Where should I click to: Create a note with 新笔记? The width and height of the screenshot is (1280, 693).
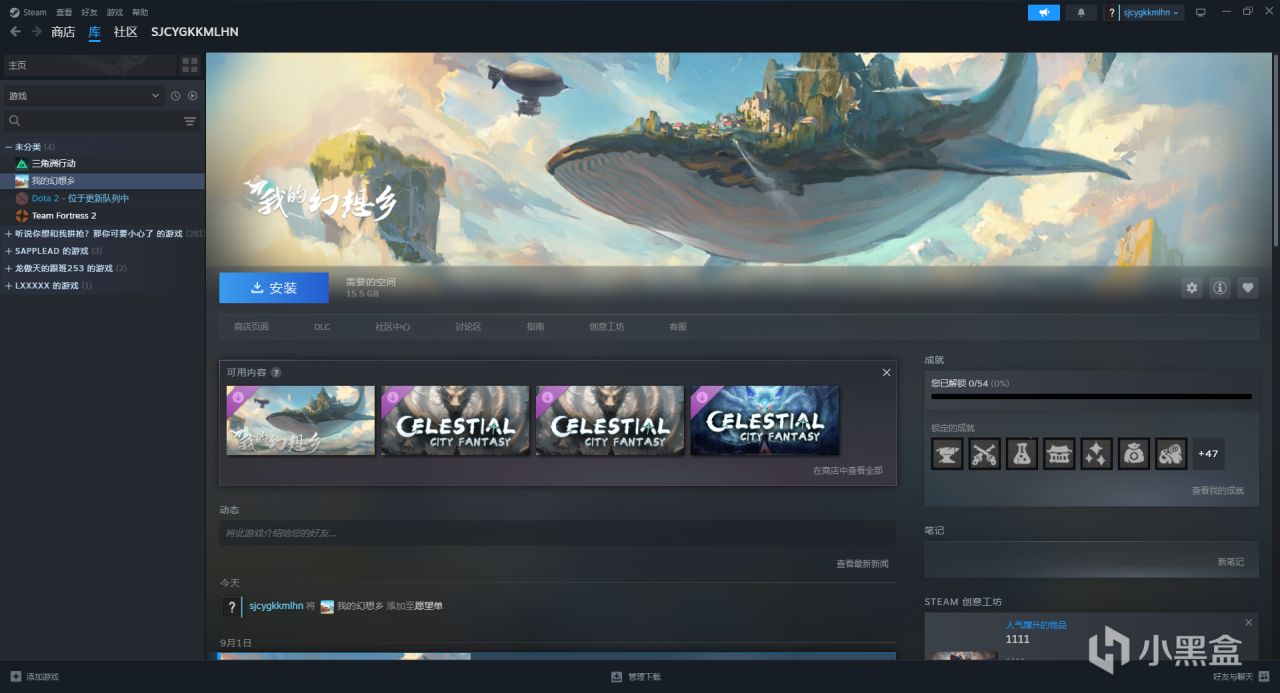[x=1231, y=562]
